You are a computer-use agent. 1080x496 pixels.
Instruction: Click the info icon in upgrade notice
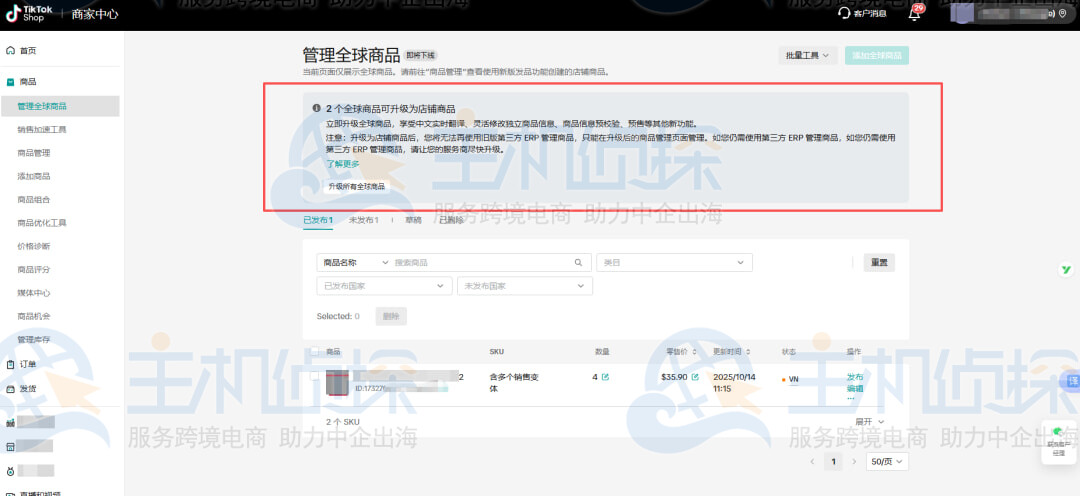pos(316,109)
